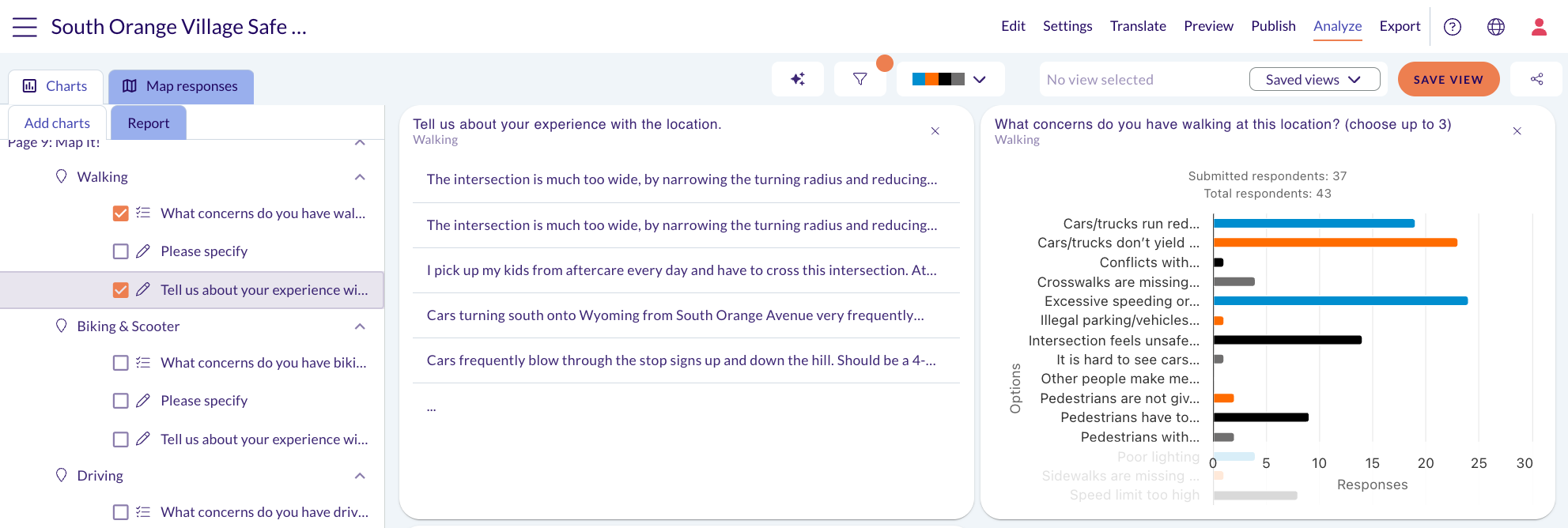Click the share icon button
The width and height of the screenshot is (1568, 528).
[x=1536, y=79]
